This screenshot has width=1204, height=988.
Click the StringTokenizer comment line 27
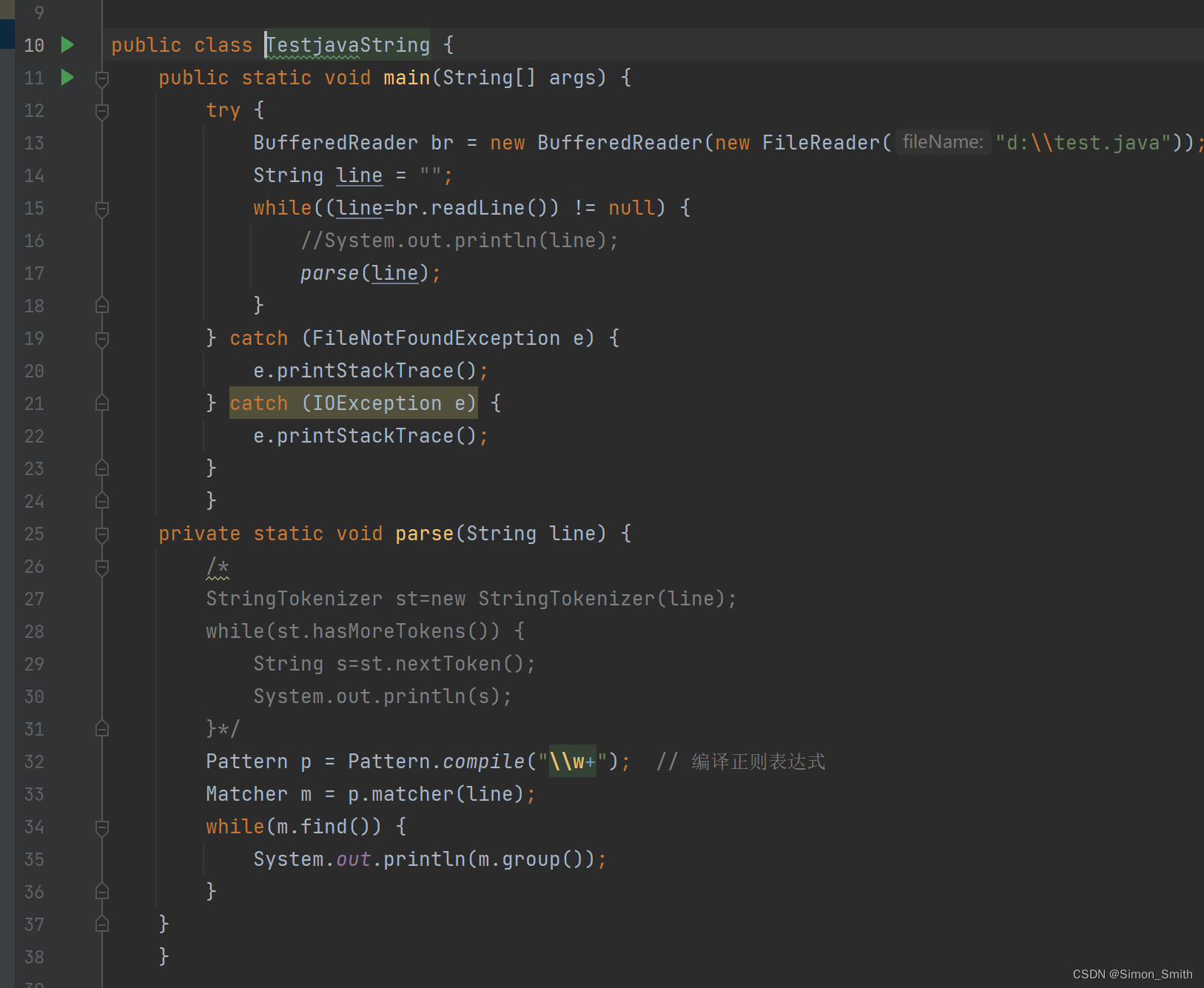point(471,599)
